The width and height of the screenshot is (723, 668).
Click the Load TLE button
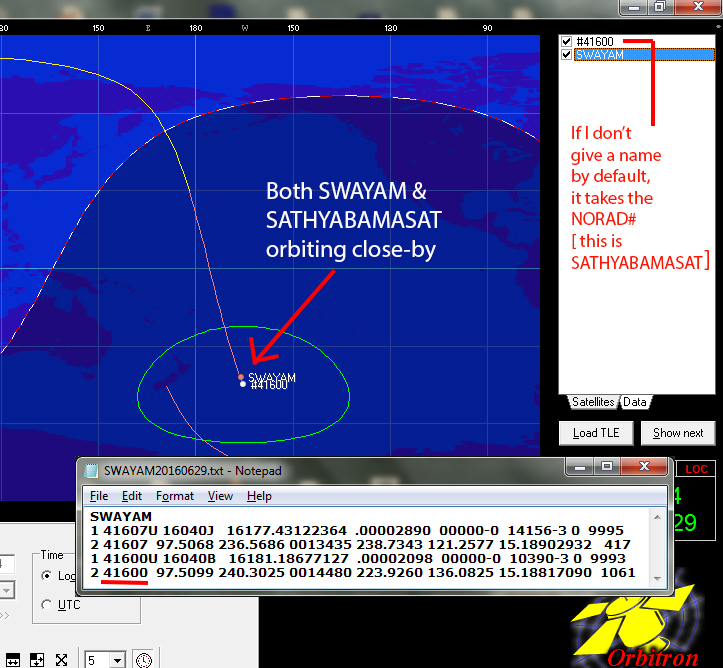(x=596, y=433)
